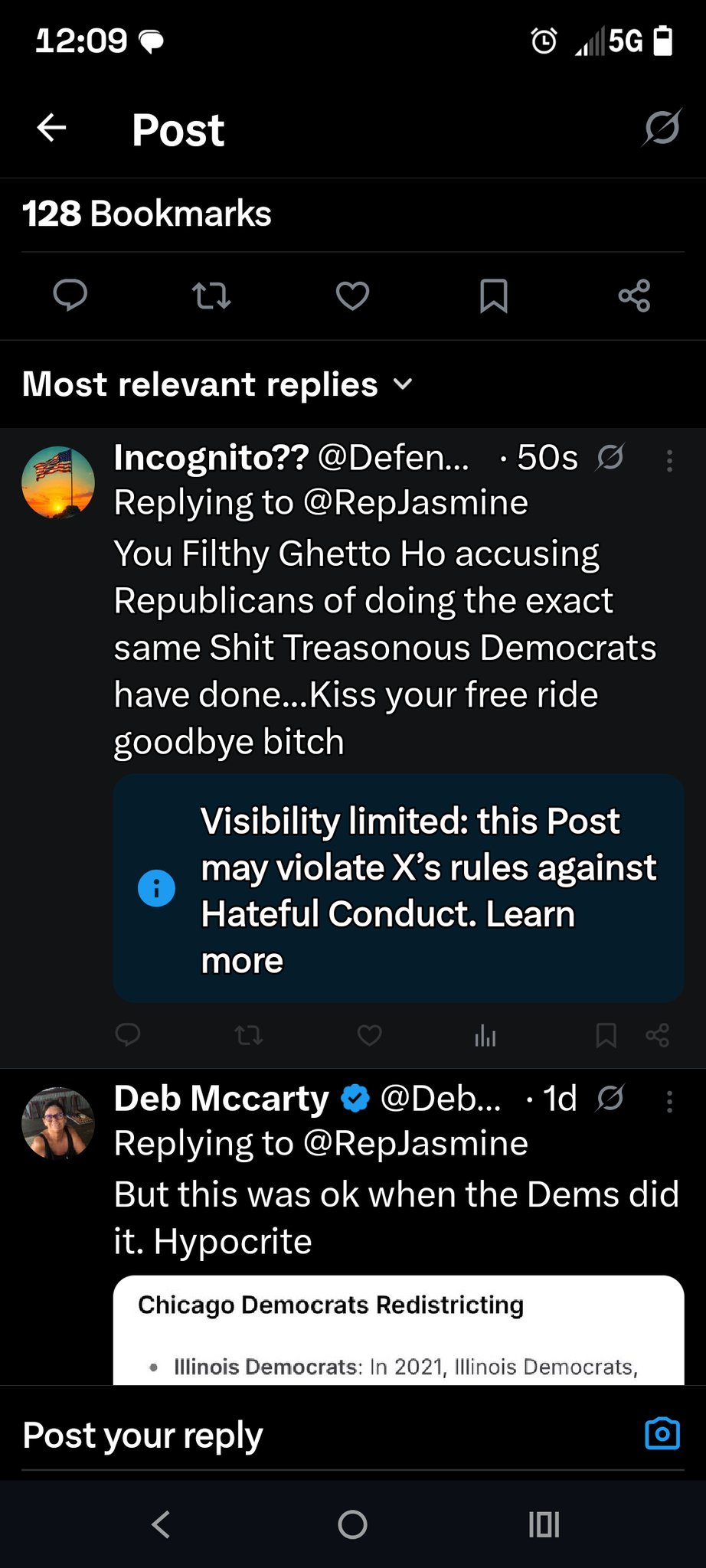Screen dimensions: 706x1568
Task: Like the main post with the heart
Action: click(x=352, y=296)
